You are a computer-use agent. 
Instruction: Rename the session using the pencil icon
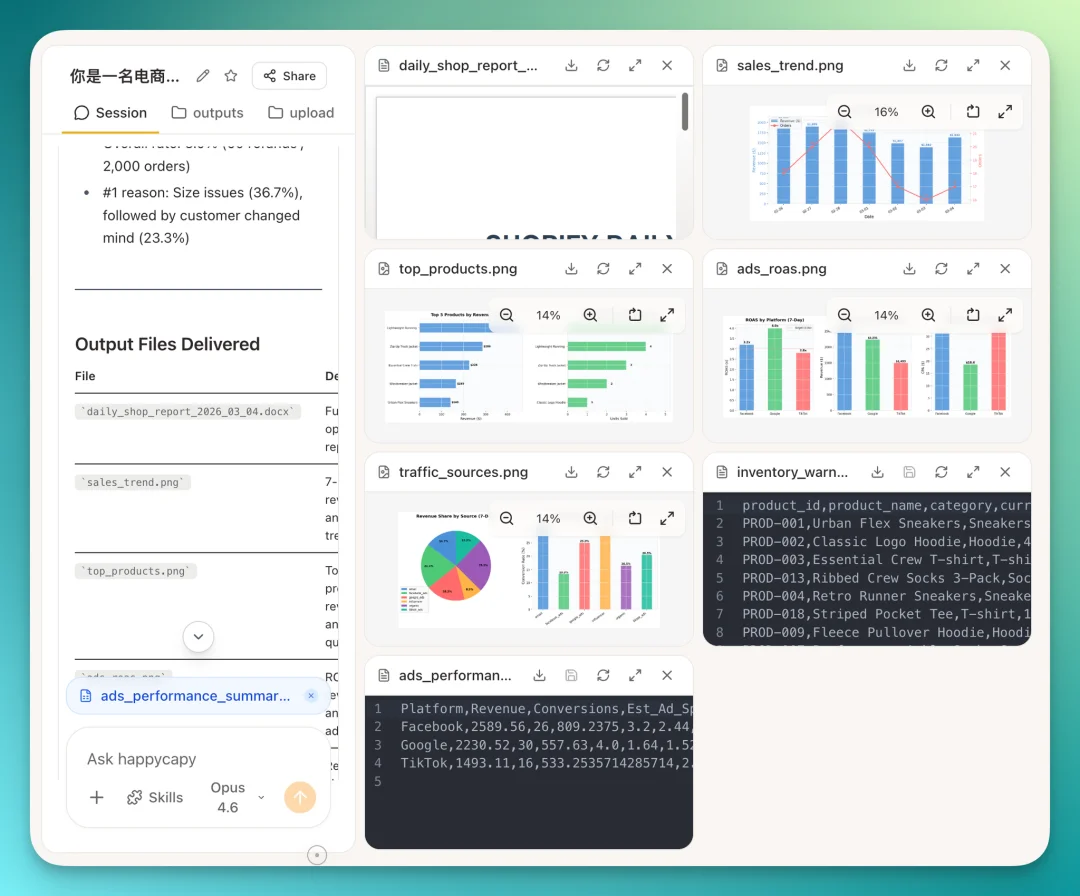click(x=205, y=75)
